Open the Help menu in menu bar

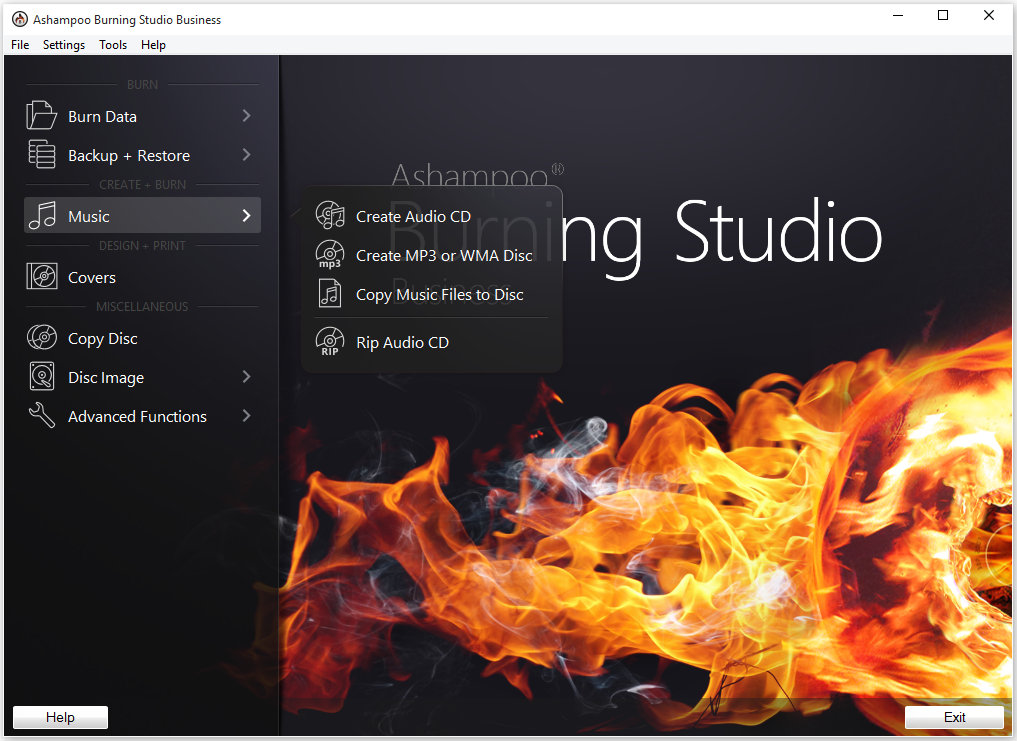153,45
